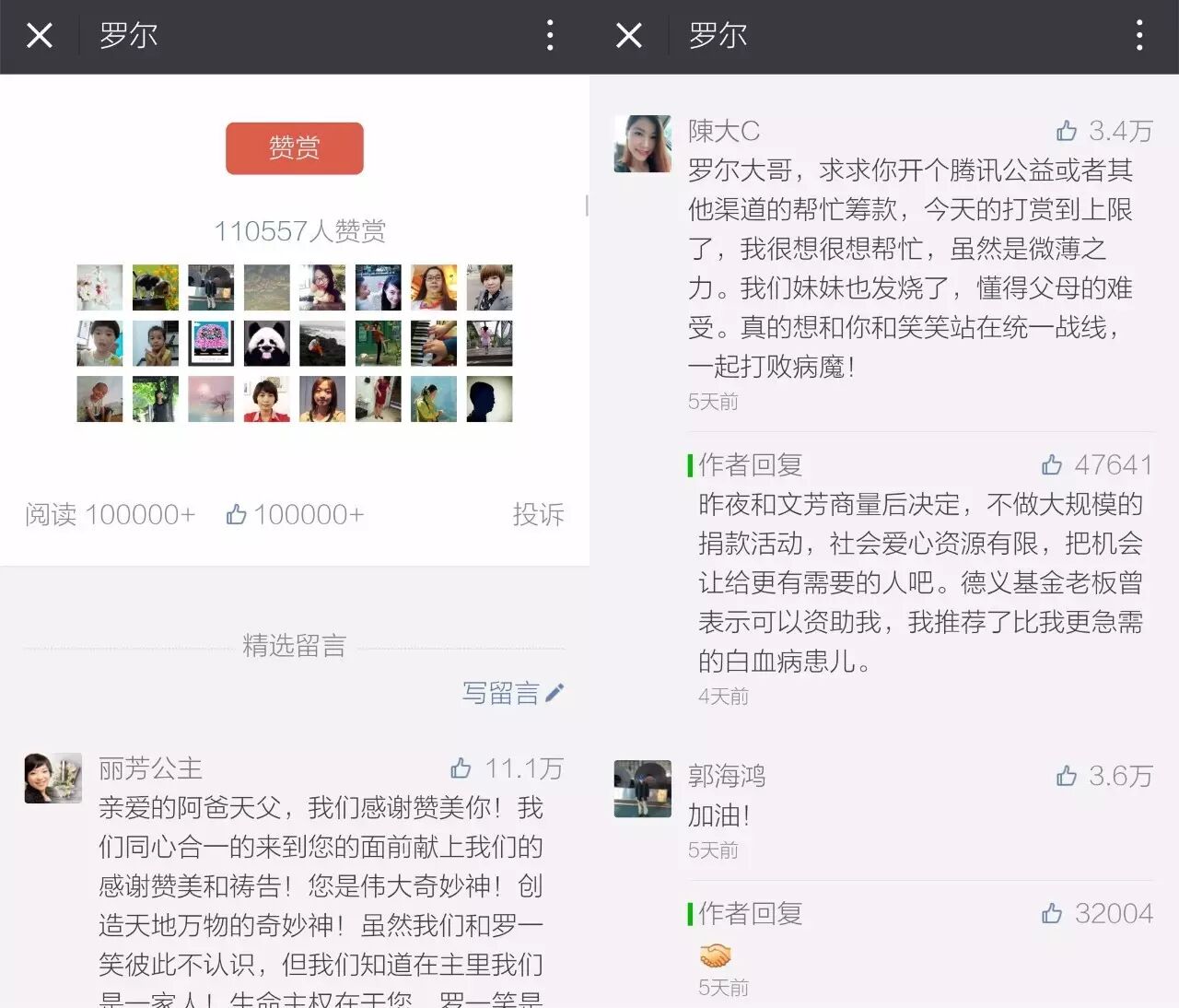Image resolution: width=1179 pixels, height=1008 pixels.
Task: Open 丽芳公主's profile avatar
Action: (x=53, y=778)
